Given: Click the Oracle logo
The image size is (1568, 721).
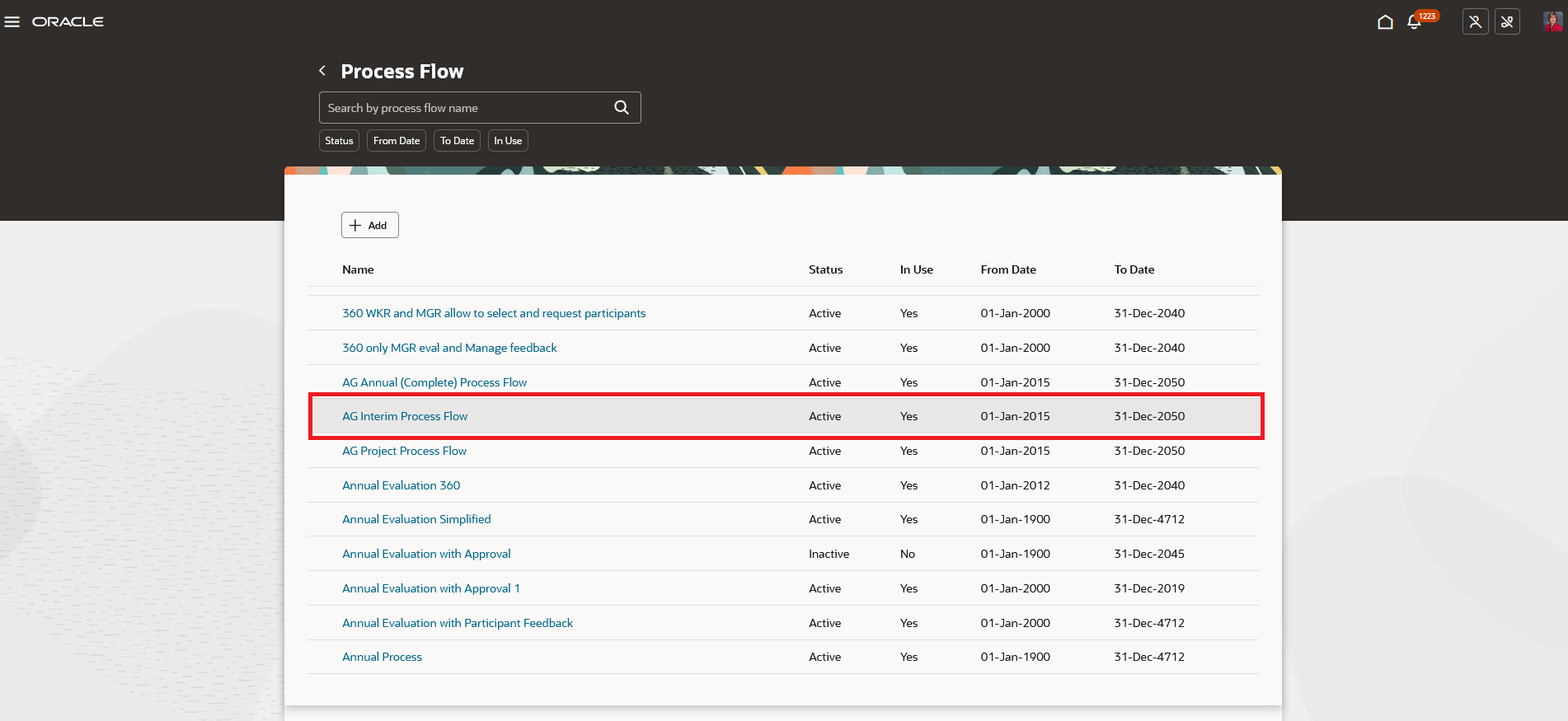Looking at the screenshot, I should (x=68, y=21).
